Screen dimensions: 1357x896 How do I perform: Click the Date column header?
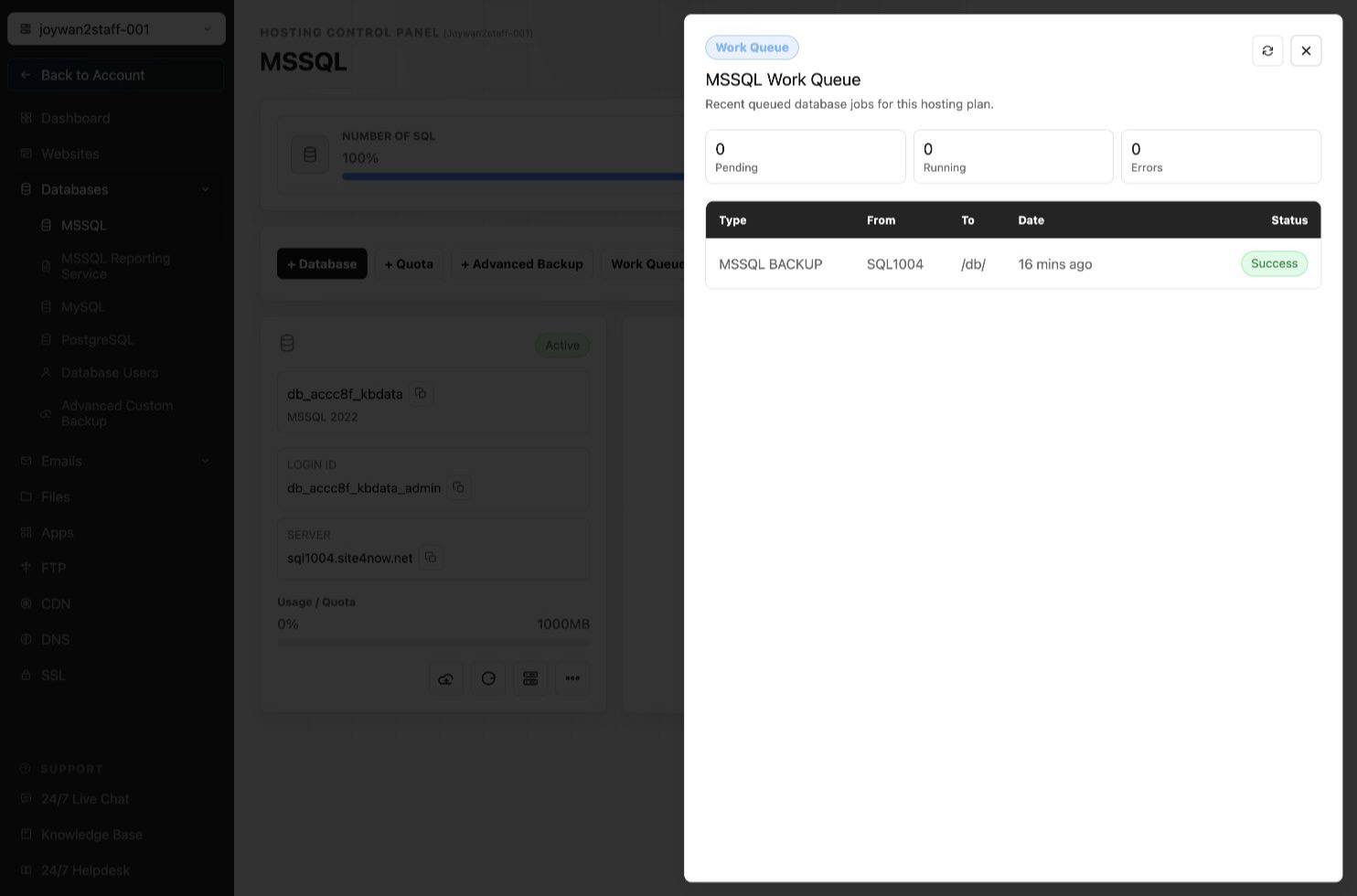(x=1031, y=220)
